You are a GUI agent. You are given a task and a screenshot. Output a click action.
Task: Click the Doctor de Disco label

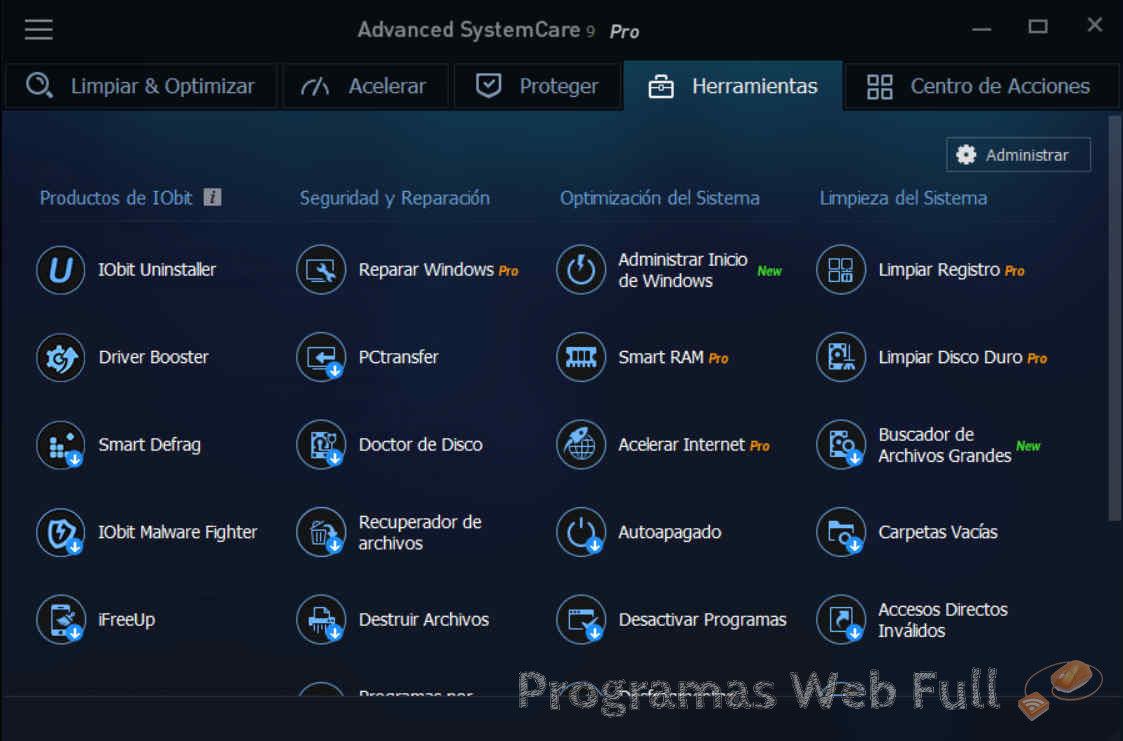pos(420,445)
